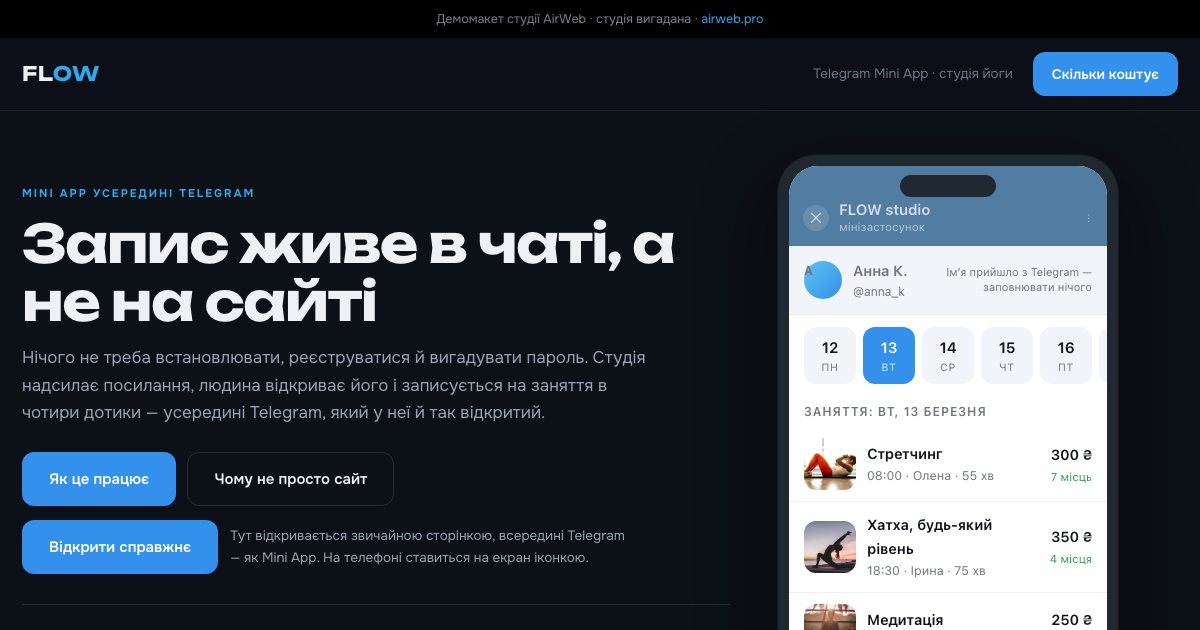The image size is (1200, 630).
Task: Click the 7 місць availability label
Action: point(1071,477)
